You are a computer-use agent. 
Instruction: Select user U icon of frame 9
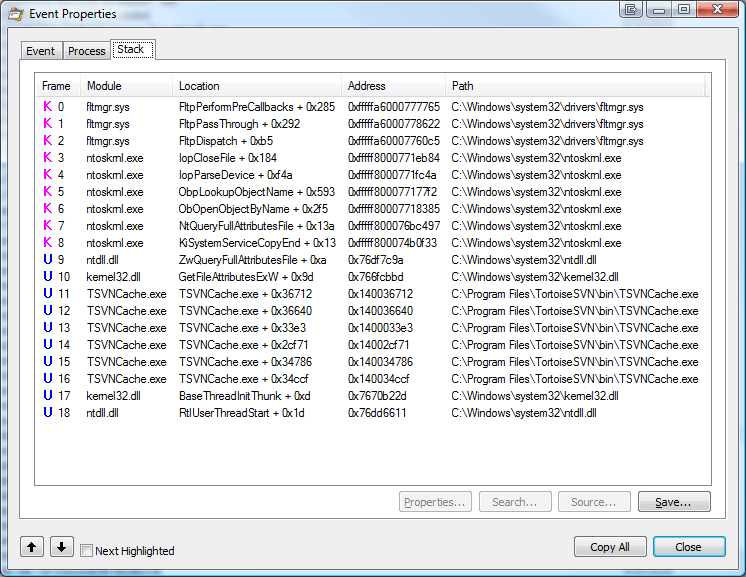click(48, 259)
